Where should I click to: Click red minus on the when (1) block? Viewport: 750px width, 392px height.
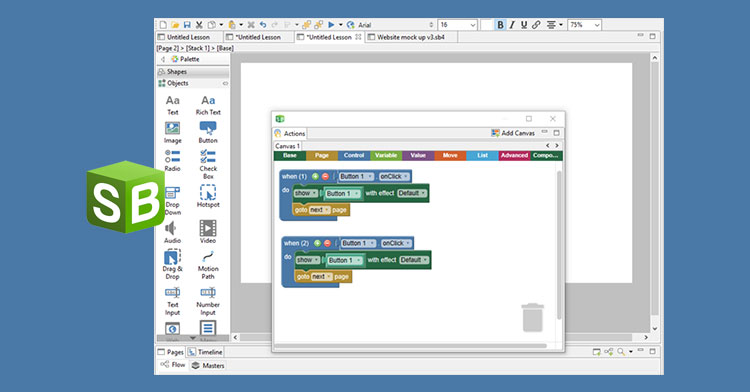[325, 176]
